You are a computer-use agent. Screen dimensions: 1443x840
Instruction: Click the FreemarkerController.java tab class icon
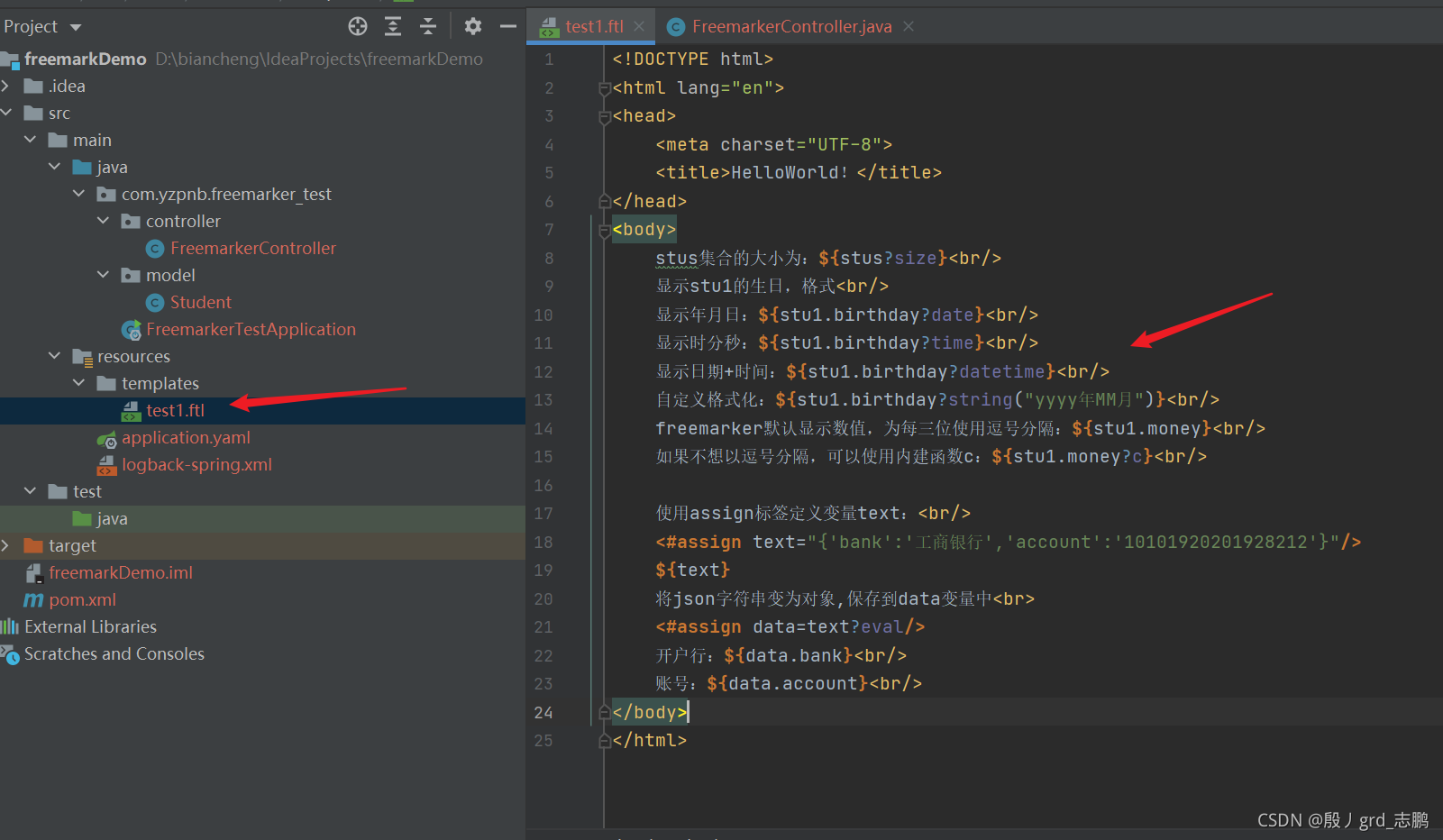[x=676, y=27]
